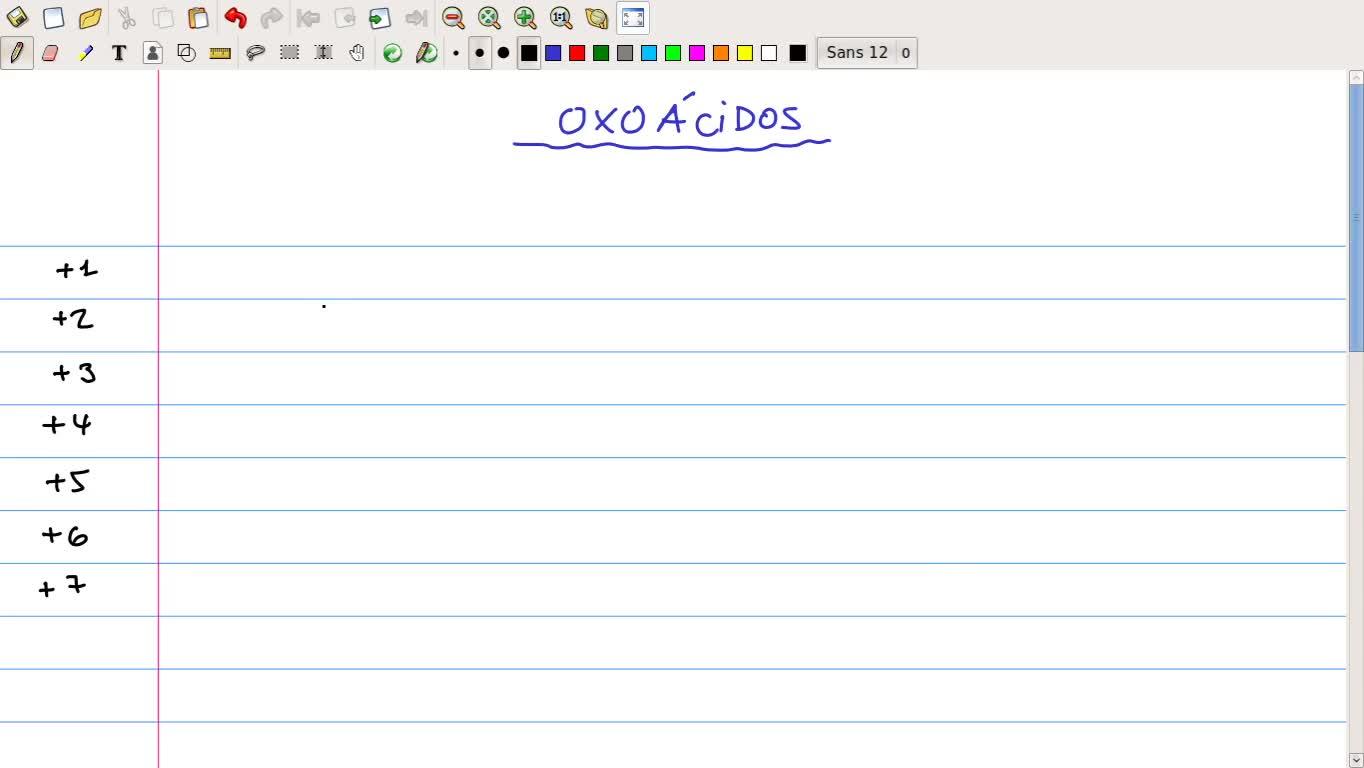
Task: Pick the red color swatch
Action: pos(577,53)
